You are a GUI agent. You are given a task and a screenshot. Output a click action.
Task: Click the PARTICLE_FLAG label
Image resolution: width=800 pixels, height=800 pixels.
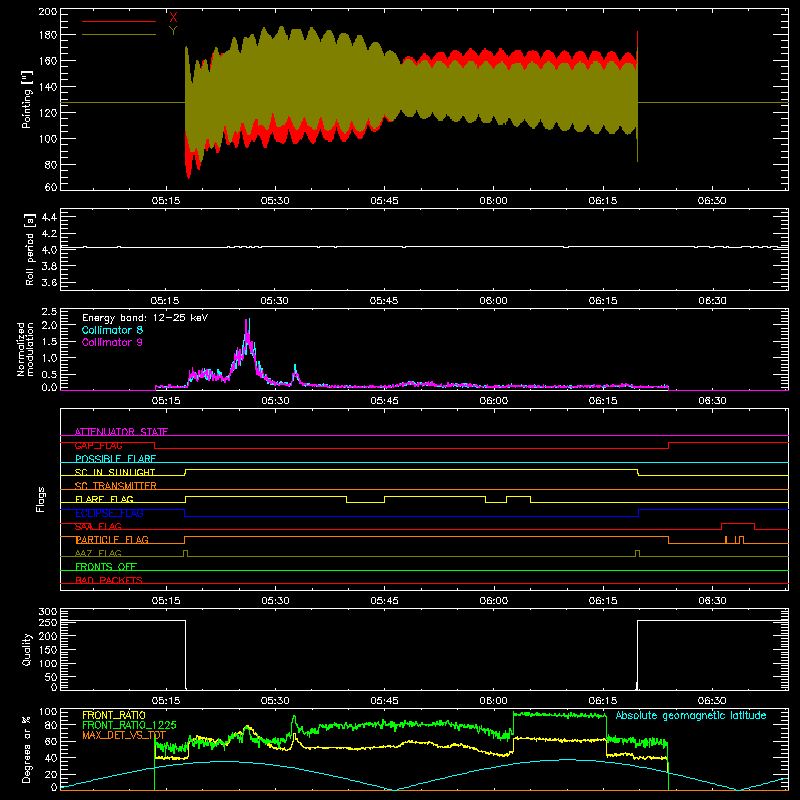(x=112, y=539)
